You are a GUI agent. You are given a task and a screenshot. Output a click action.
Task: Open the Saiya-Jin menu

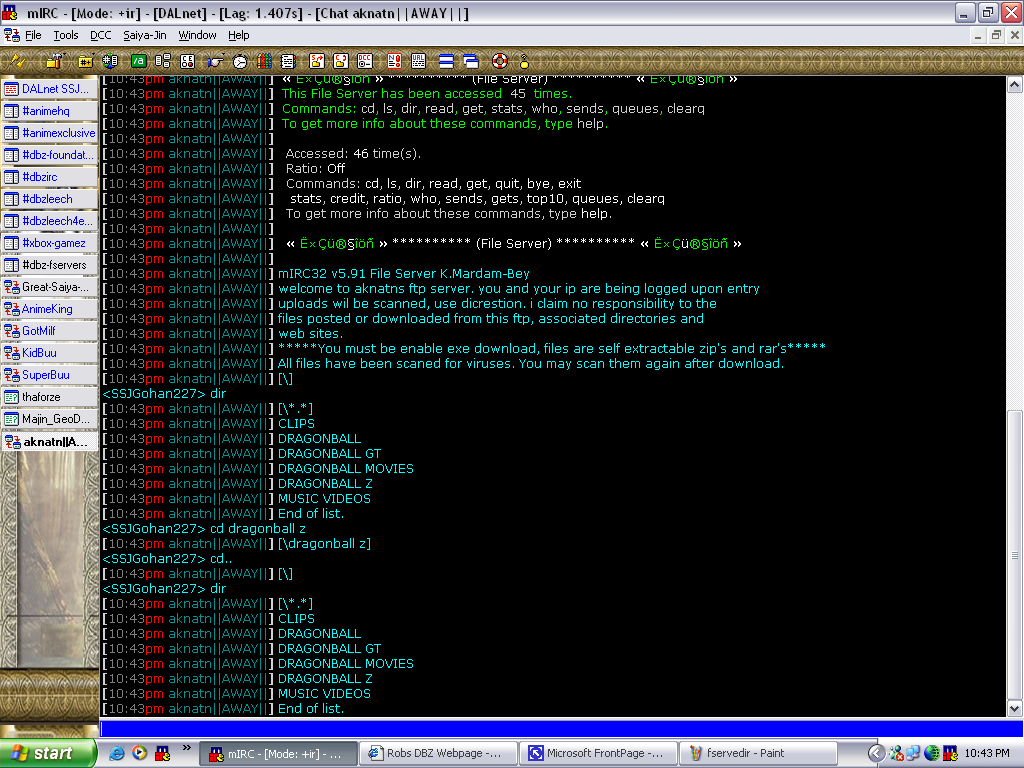click(145, 35)
